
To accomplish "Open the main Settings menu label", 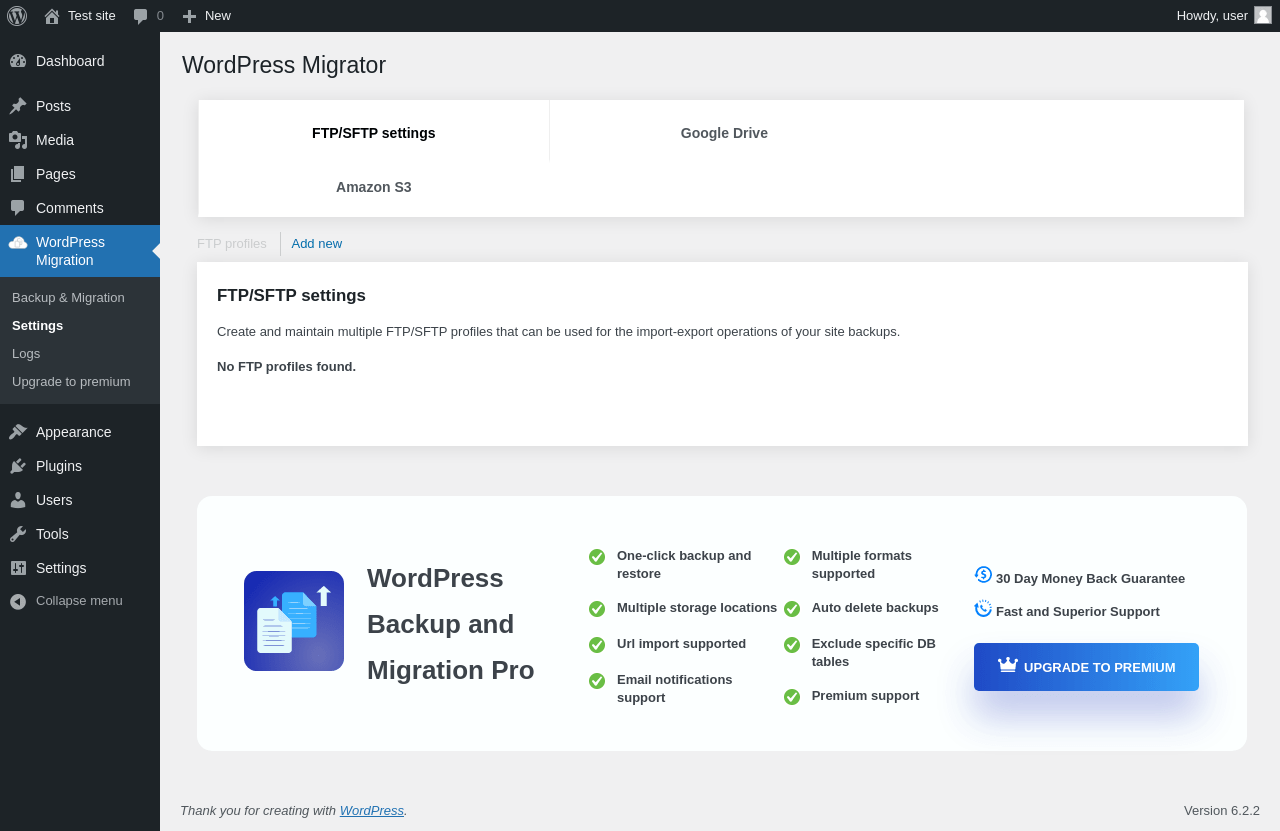I will [61, 568].
